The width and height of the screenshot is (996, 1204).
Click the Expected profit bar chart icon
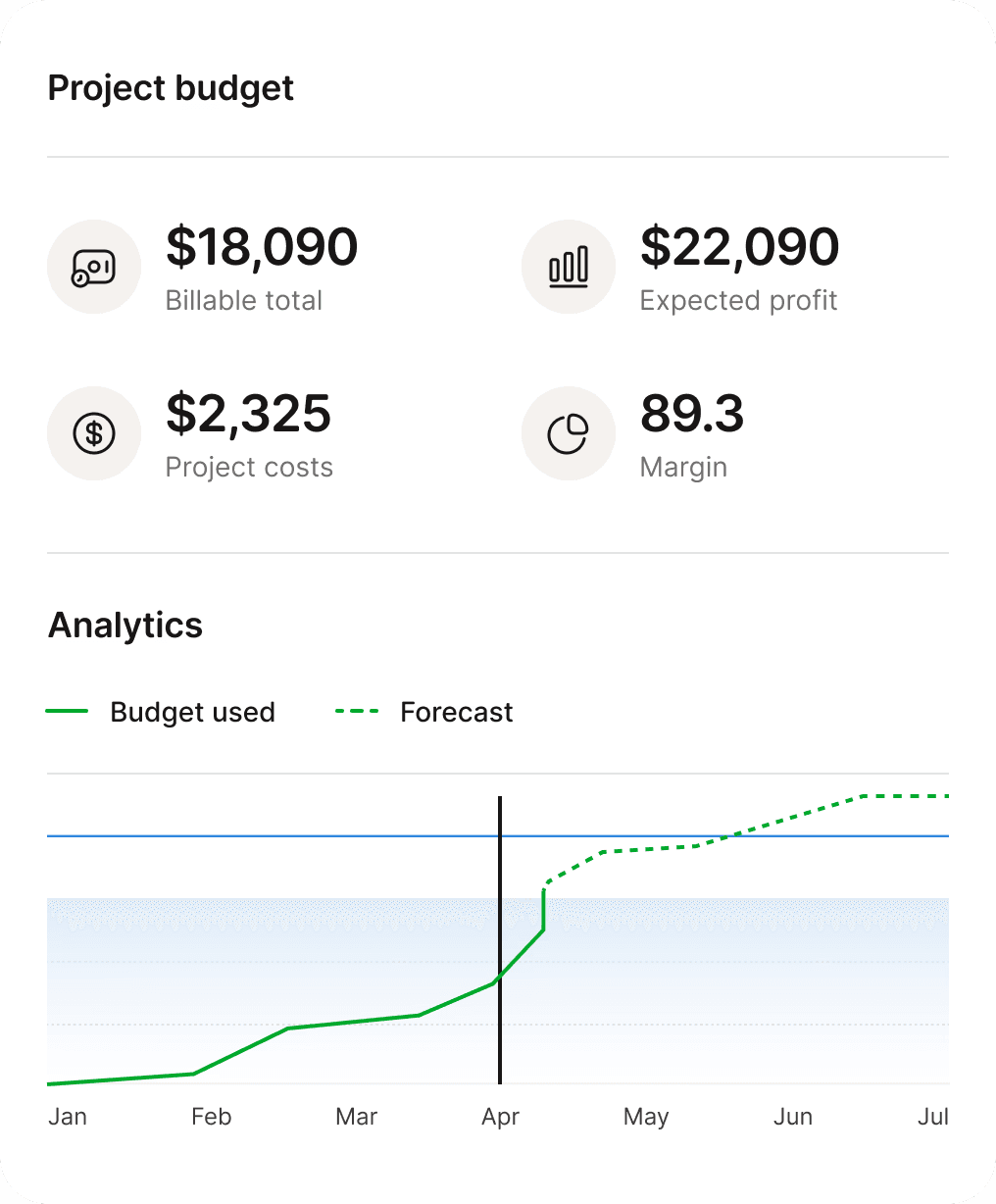569,267
